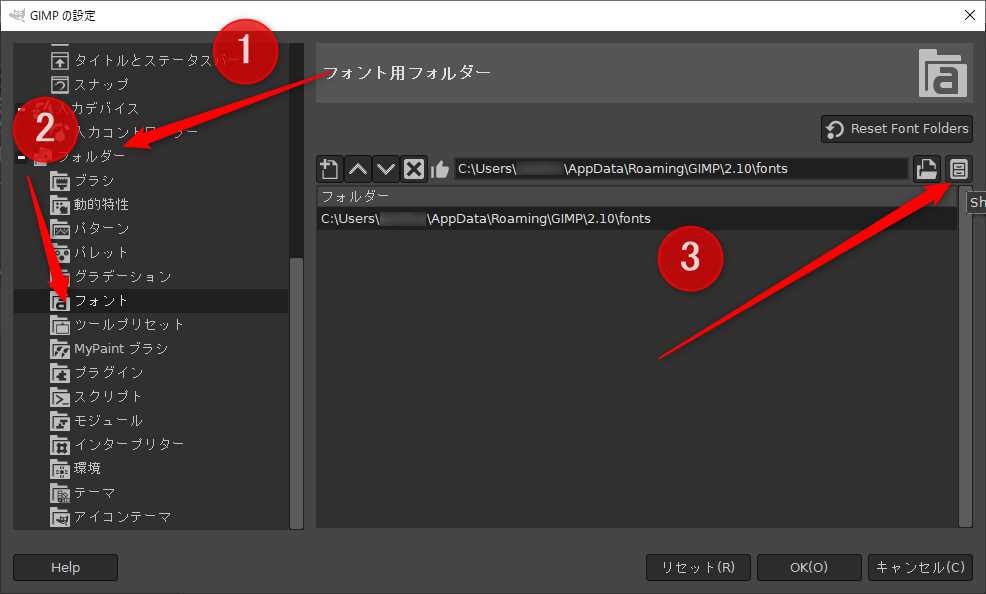986x594 pixels.
Task: Open インタープリター folder settings
Action: coord(117,445)
